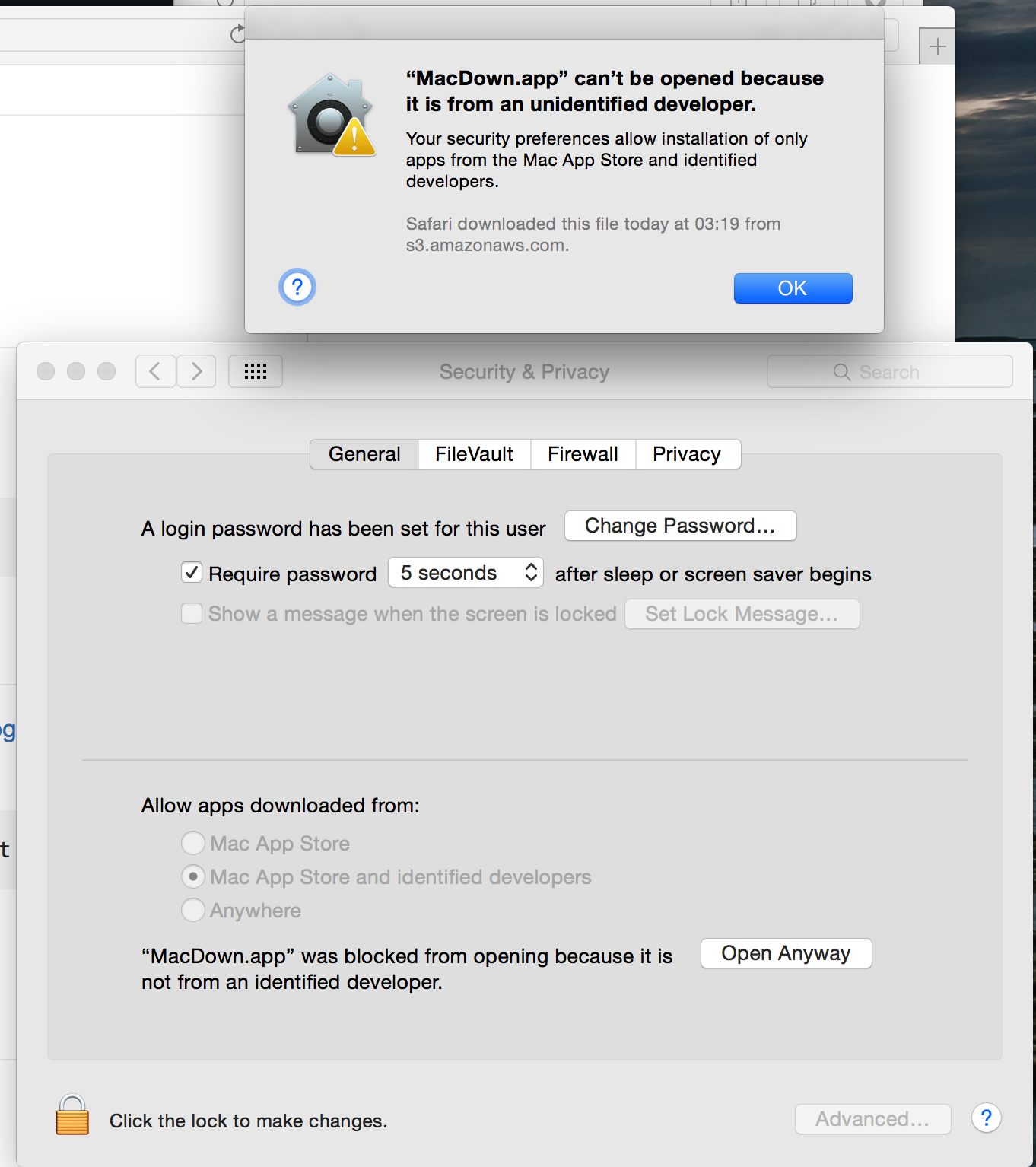Screen dimensions: 1036x1167
Task: Select Mac App Store radio option
Action: [x=193, y=843]
